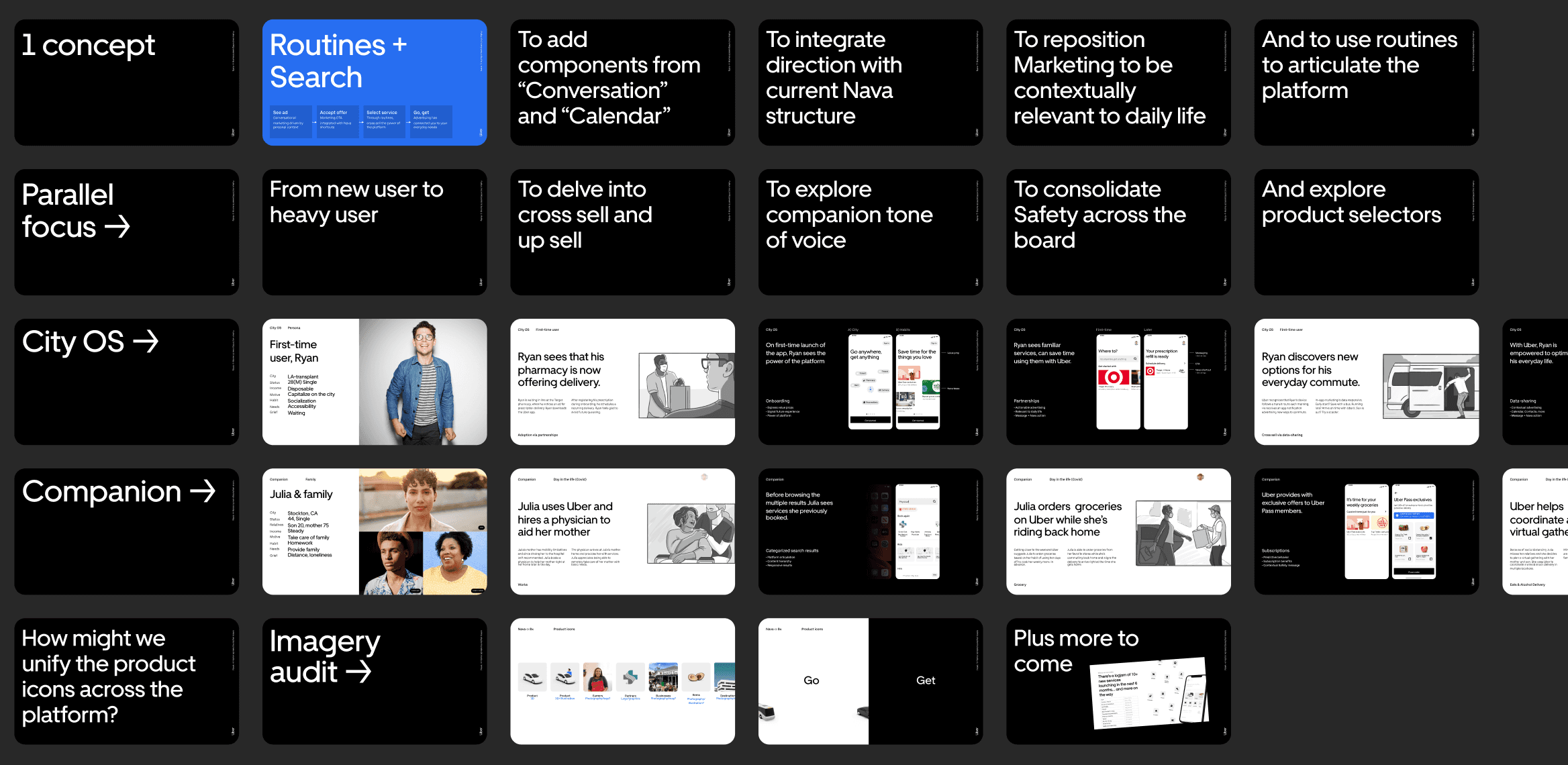Click the avatar on 'Julia orders groceries' slide
This screenshot has height=765, width=1568.
point(1200,477)
